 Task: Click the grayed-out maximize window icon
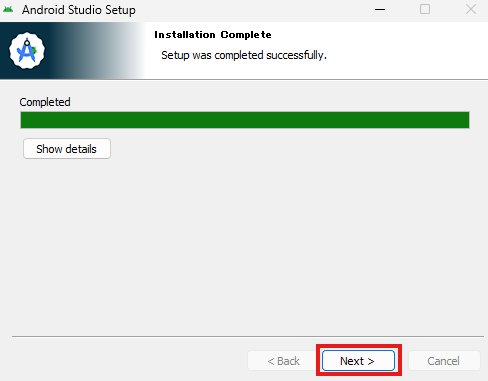[x=425, y=9]
